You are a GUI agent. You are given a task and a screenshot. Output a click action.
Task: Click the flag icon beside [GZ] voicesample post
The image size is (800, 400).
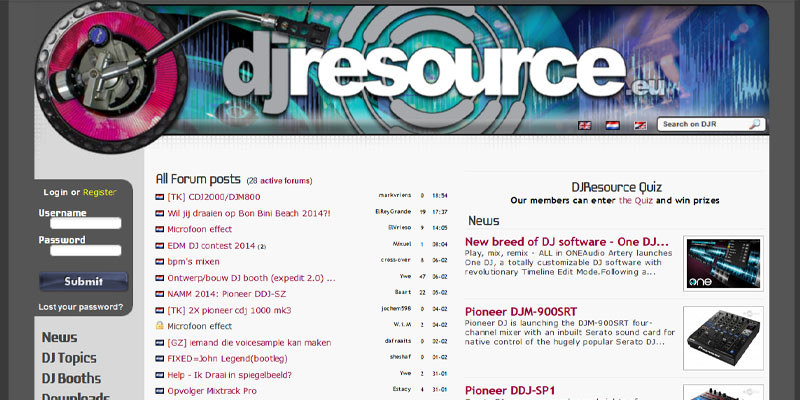click(x=160, y=342)
